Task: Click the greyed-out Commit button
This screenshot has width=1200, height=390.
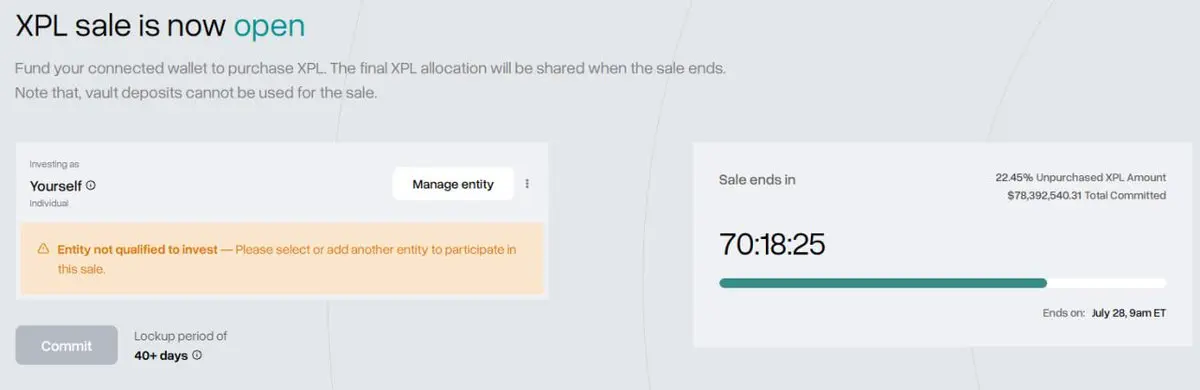Action: click(66, 346)
